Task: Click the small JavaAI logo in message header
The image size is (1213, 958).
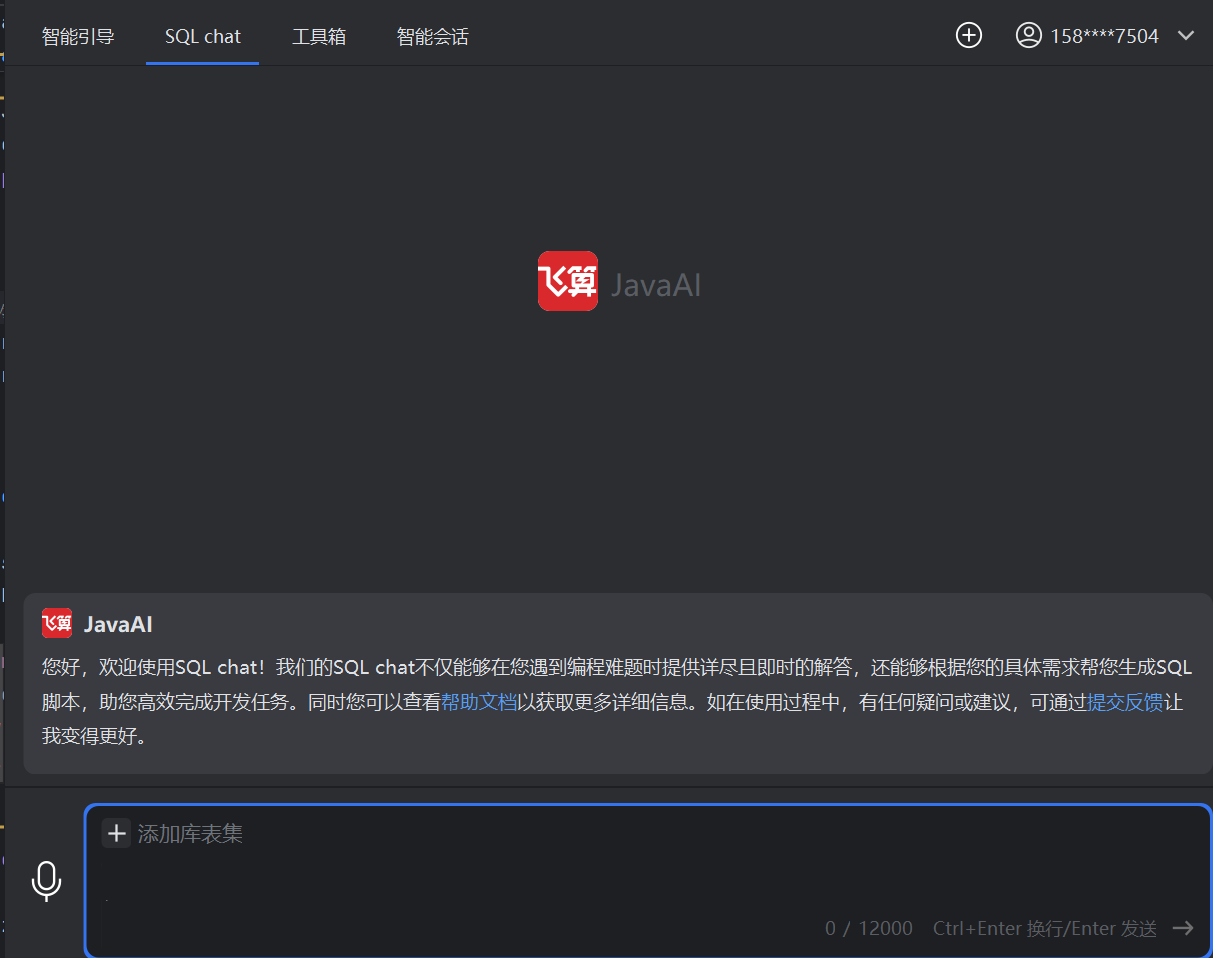Action: 57,624
